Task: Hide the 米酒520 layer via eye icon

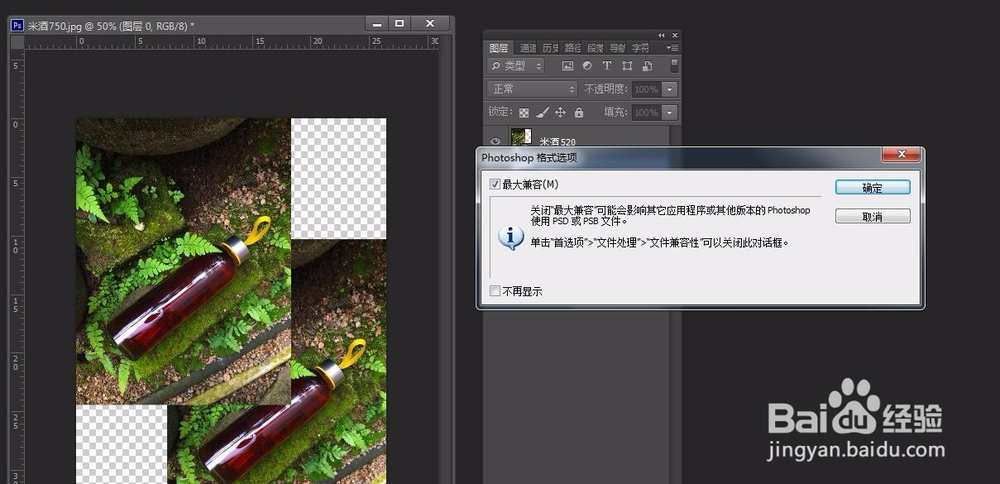Action: [x=495, y=142]
